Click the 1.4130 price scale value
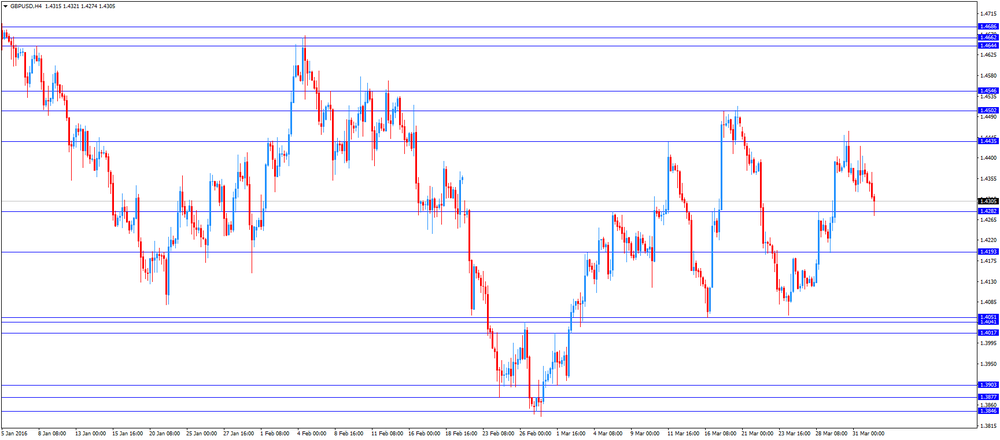The image size is (1000, 440). [x=989, y=282]
